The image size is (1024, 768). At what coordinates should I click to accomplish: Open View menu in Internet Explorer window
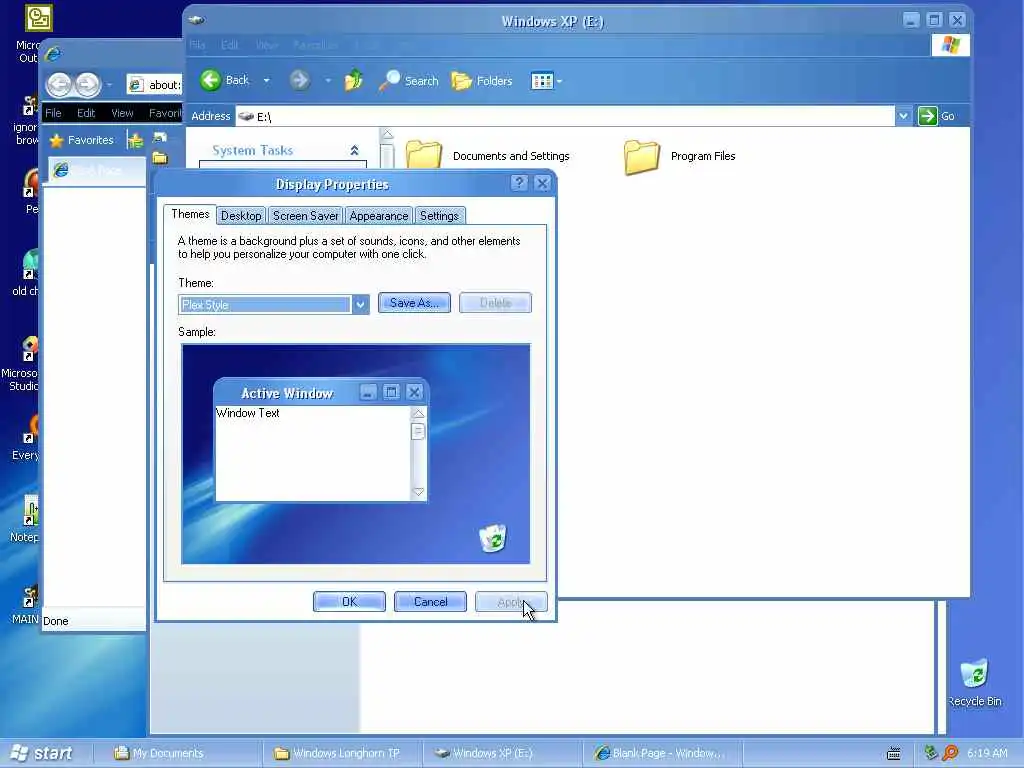[122, 113]
